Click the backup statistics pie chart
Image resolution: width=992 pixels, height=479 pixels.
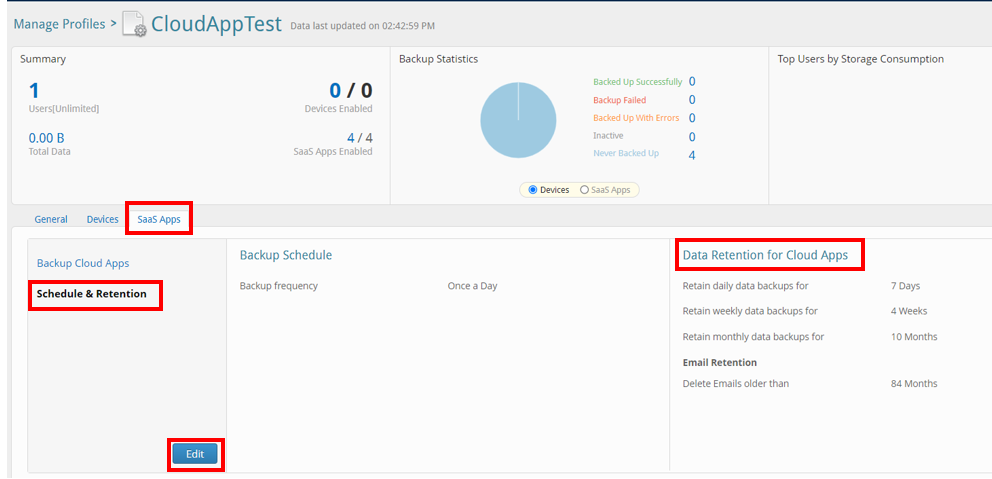(x=518, y=120)
